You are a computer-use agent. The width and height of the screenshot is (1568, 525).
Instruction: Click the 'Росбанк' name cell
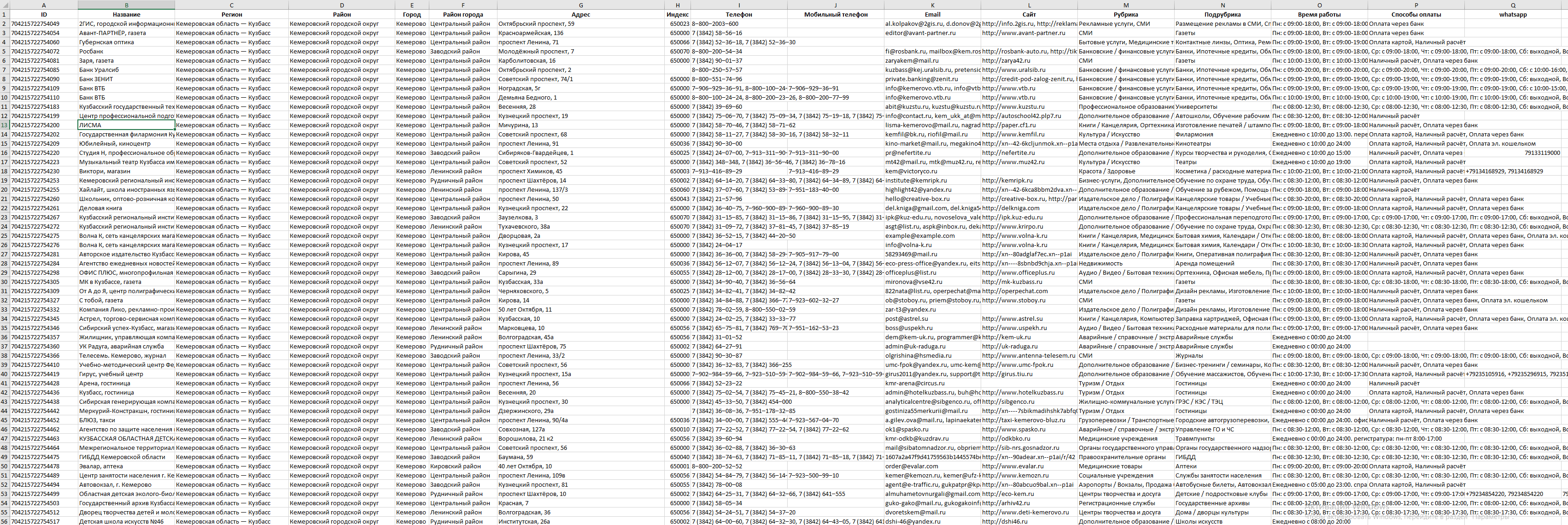[x=126, y=51]
